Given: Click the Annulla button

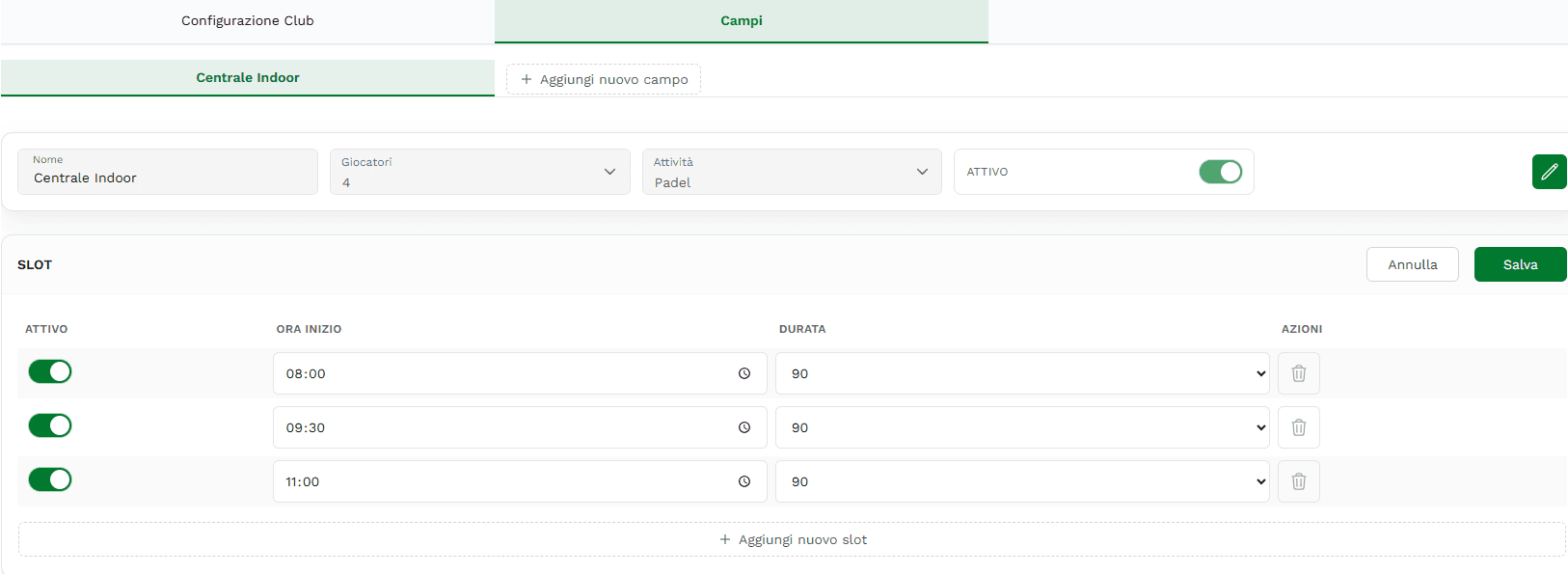Looking at the screenshot, I should [1412, 264].
